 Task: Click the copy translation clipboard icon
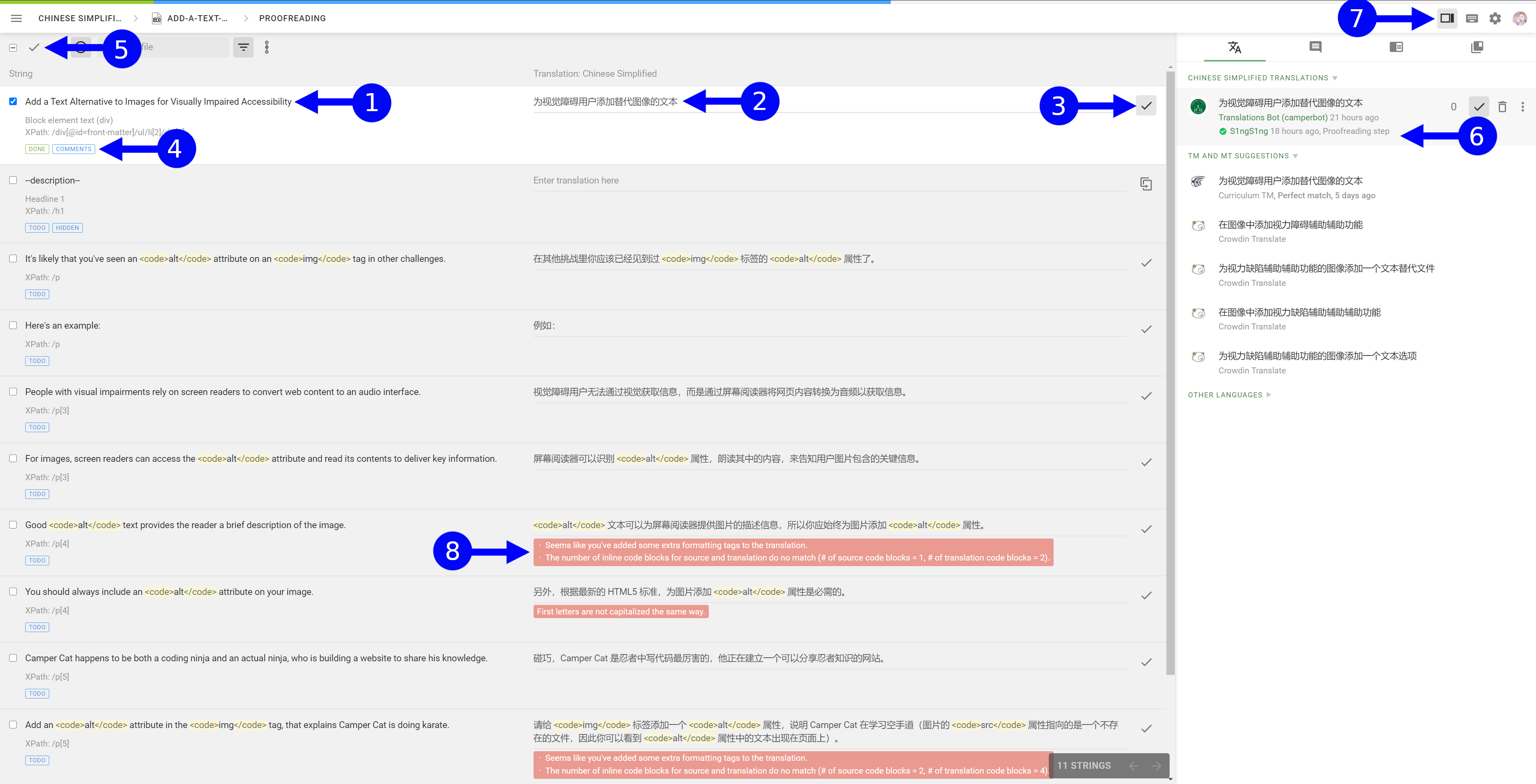pos(1147,183)
